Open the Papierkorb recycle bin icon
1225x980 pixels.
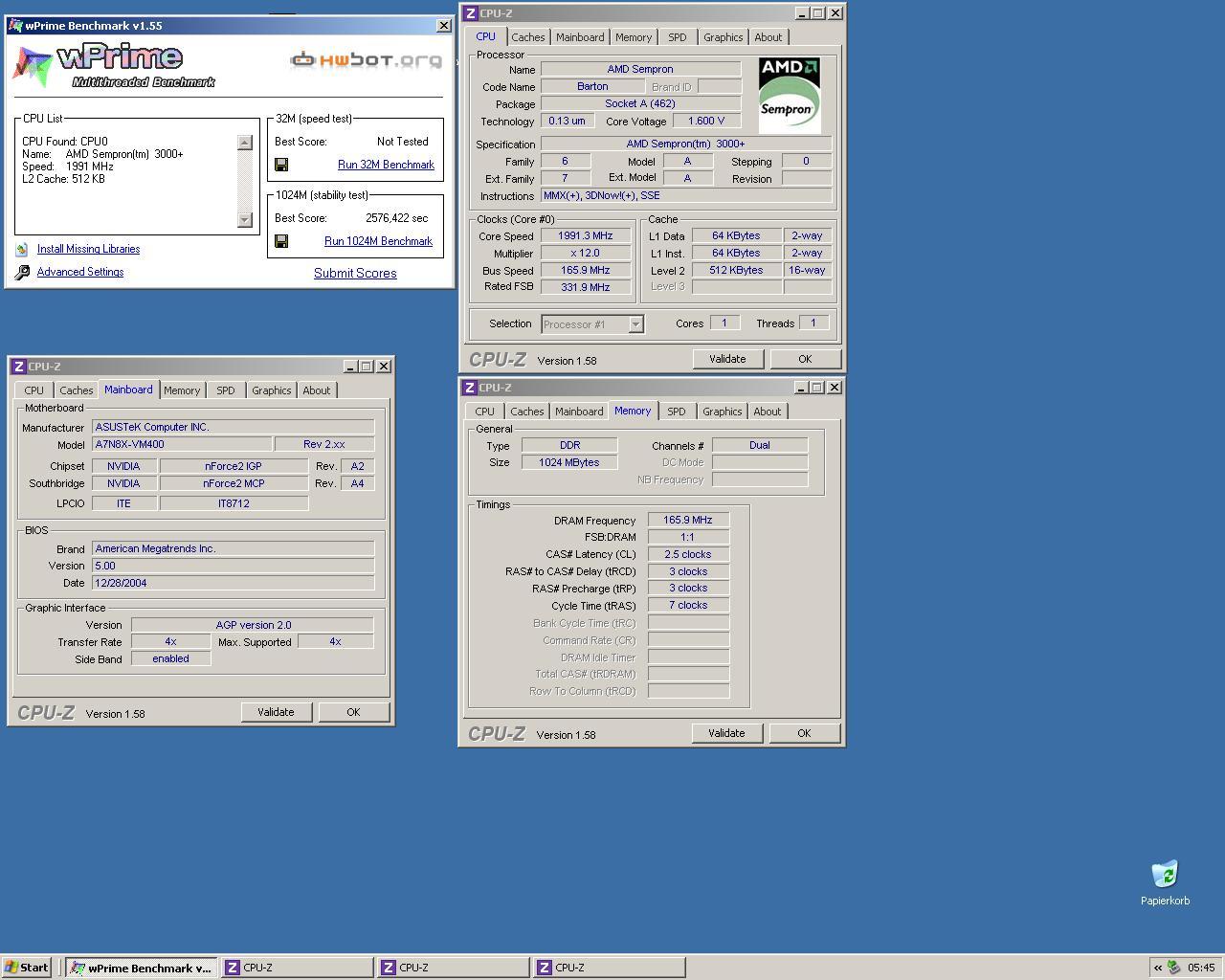1165,875
